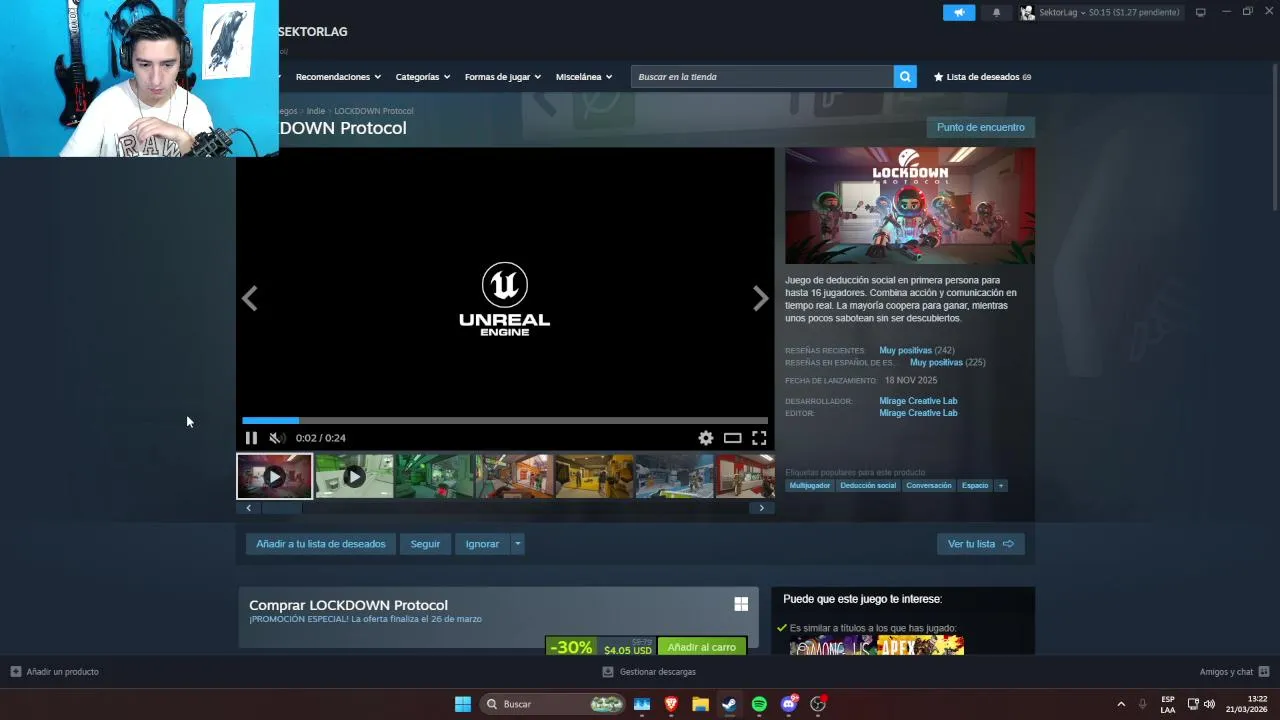Select the second trailer thumbnail
The width and height of the screenshot is (1280, 720).
click(x=354, y=476)
